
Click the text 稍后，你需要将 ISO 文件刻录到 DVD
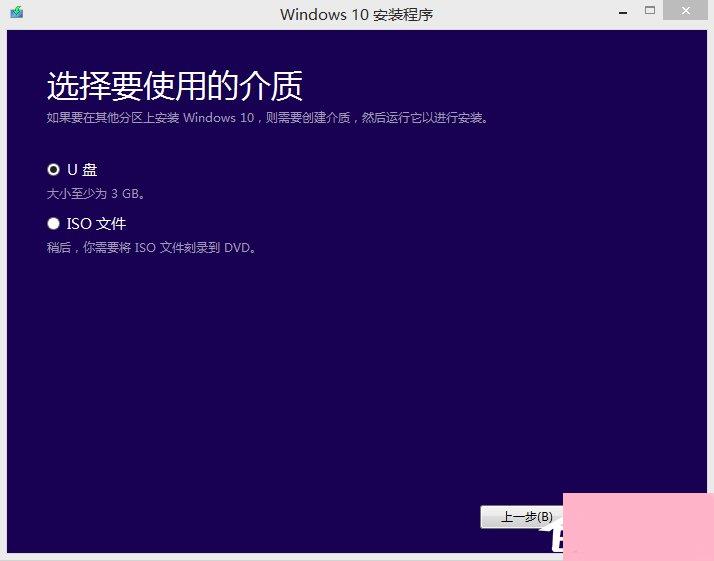click(x=152, y=248)
